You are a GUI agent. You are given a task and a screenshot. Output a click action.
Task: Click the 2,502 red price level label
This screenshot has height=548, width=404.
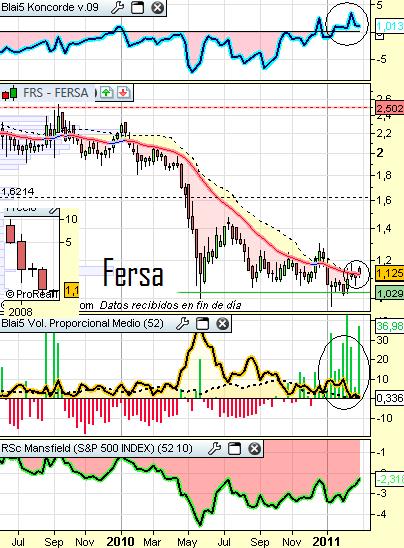390,108
